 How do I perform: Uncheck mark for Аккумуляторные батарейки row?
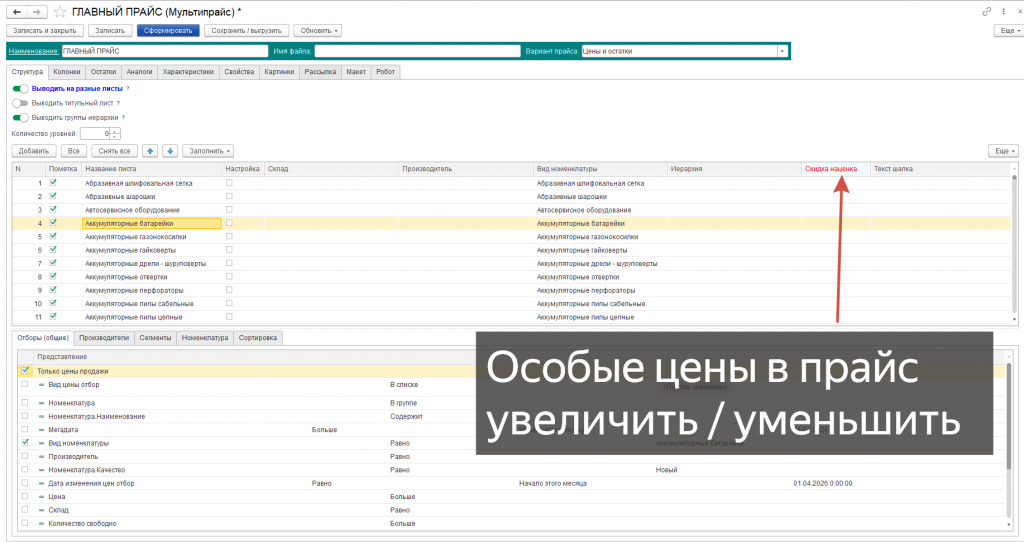coord(53,223)
